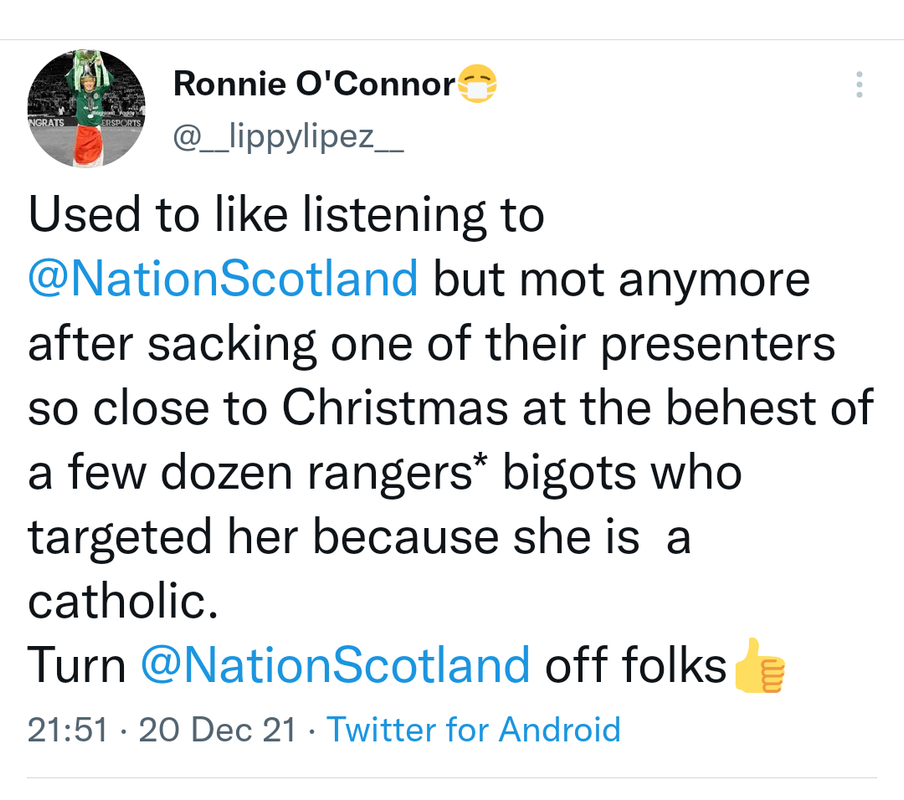Click the thumbs up emoji after 'folks'

point(759,666)
